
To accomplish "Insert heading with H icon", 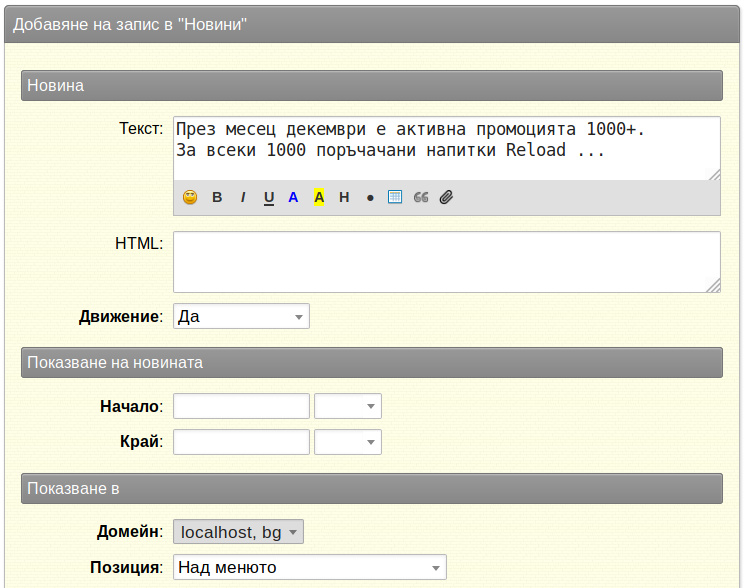I will pyautogui.click(x=344, y=197).
